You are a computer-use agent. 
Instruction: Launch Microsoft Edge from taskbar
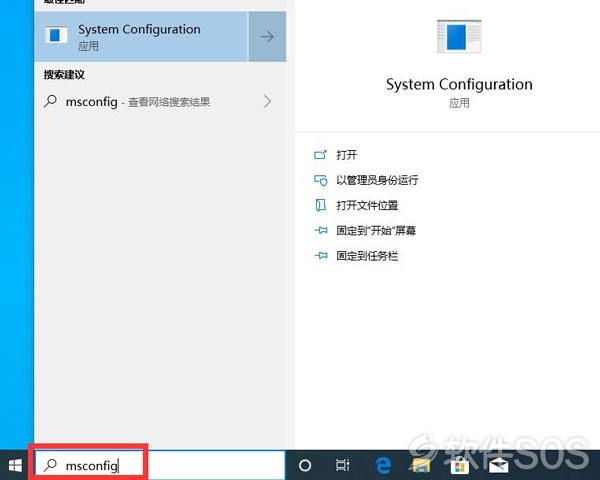coord(383,465)
